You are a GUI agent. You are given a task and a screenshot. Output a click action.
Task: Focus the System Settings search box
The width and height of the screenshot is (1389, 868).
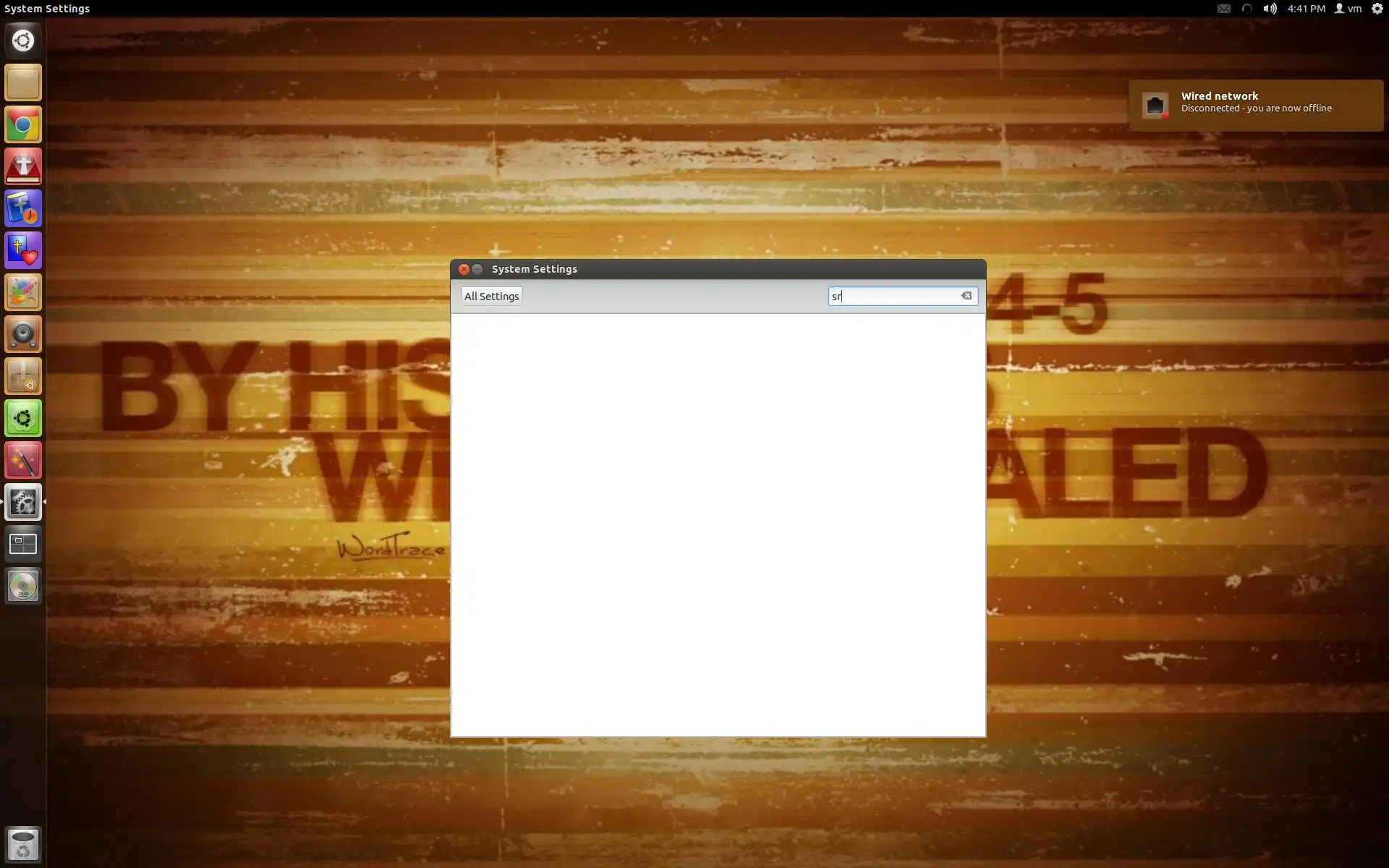[x=893, y=296]
